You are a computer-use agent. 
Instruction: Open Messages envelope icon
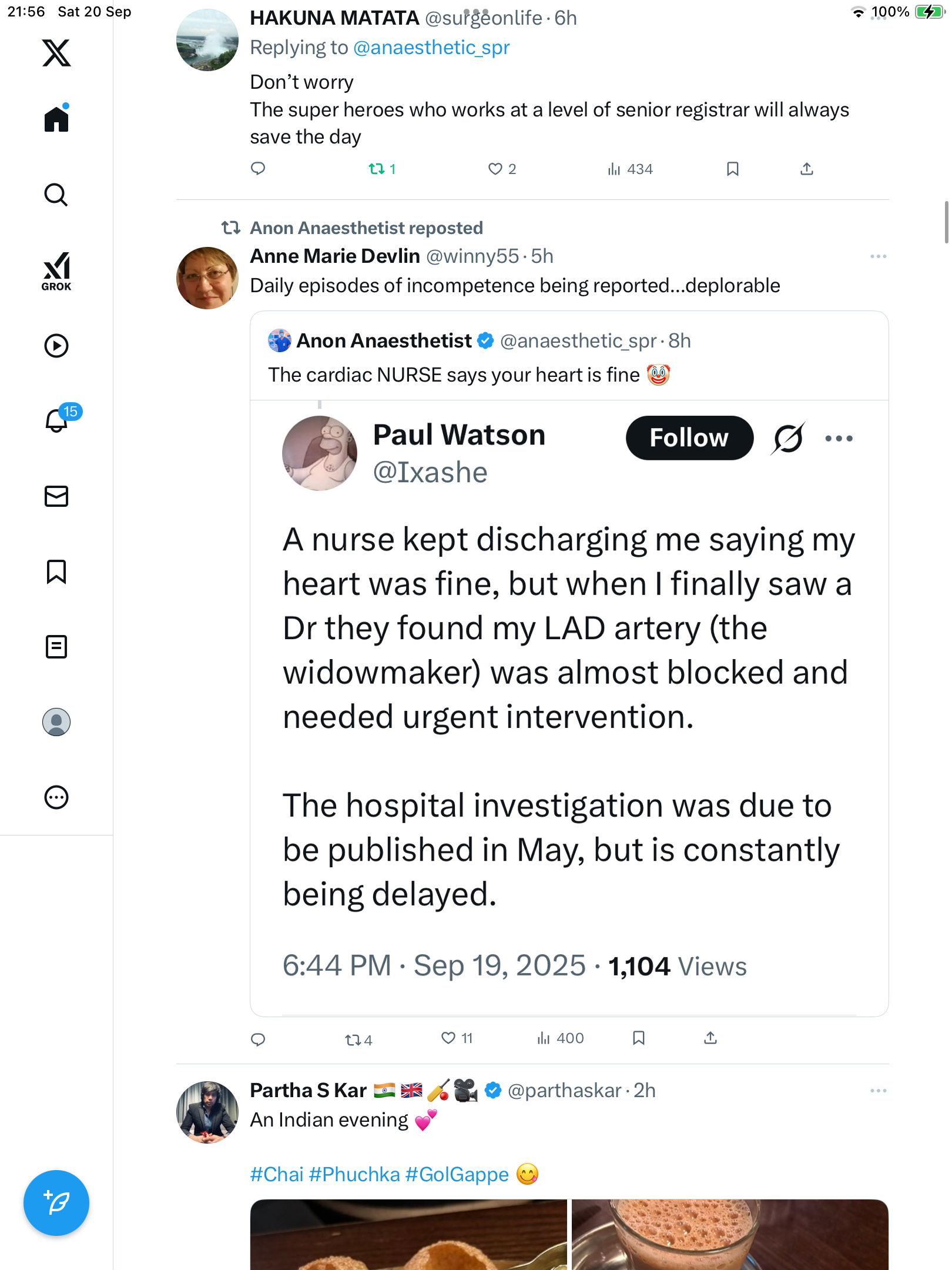[x=56, y=496]
